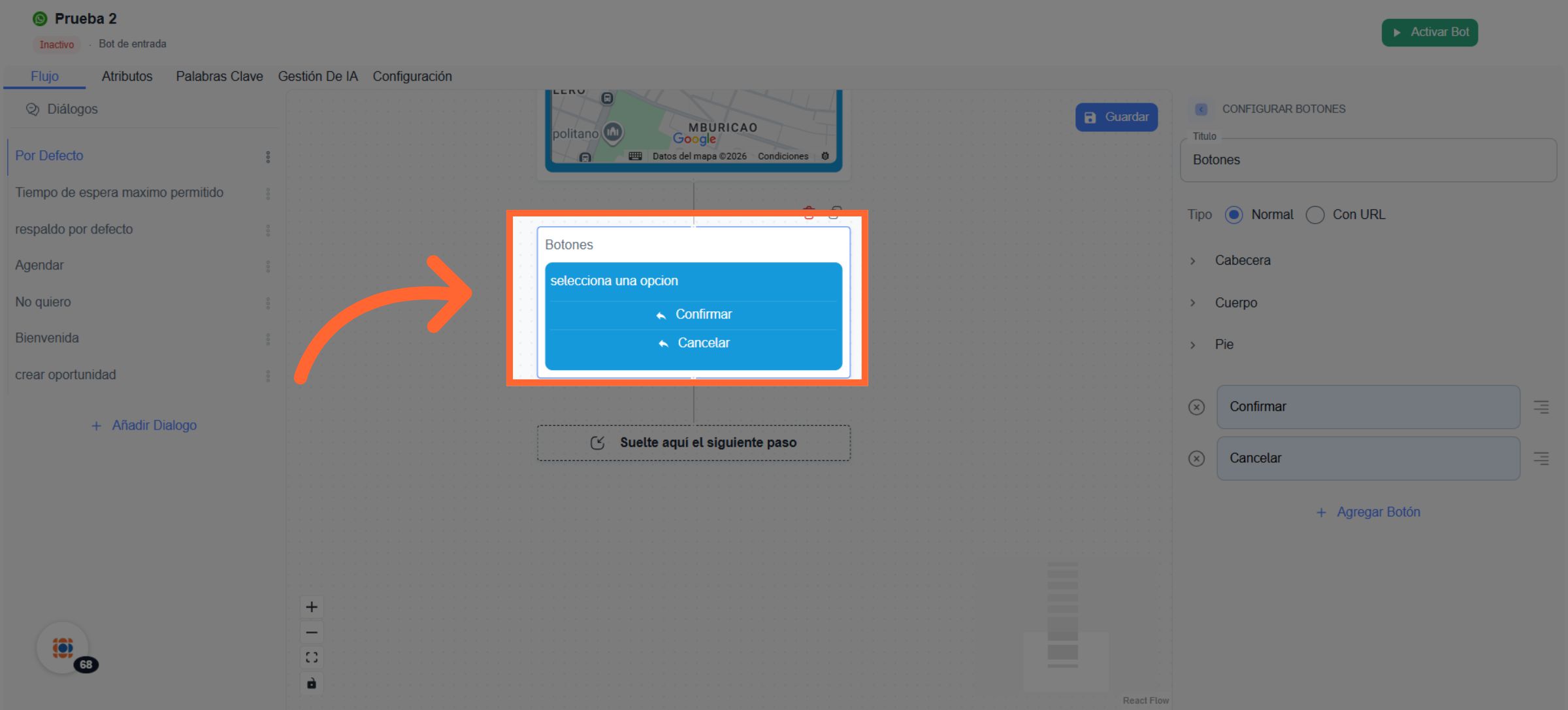1568x710 pixels.
Task: Remove the Confirmar button with its X icon
Action: tap(1196, 407)
